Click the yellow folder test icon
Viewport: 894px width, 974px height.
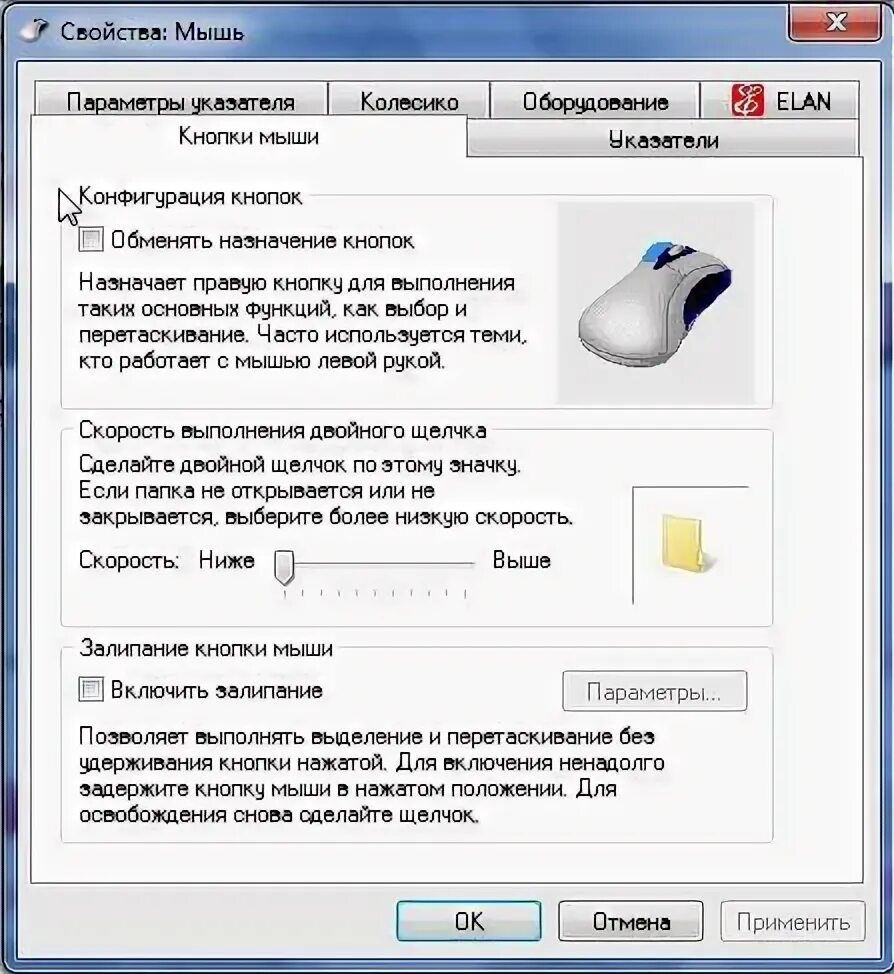coord(686,542)
